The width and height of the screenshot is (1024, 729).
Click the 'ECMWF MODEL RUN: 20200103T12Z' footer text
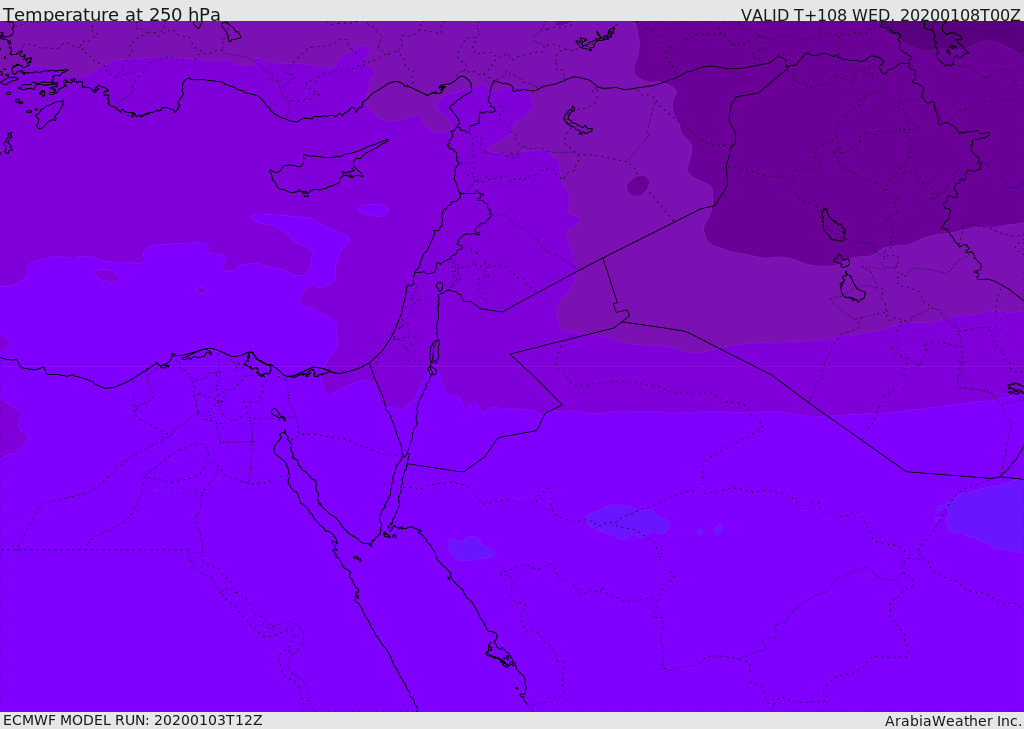point(133,720)
